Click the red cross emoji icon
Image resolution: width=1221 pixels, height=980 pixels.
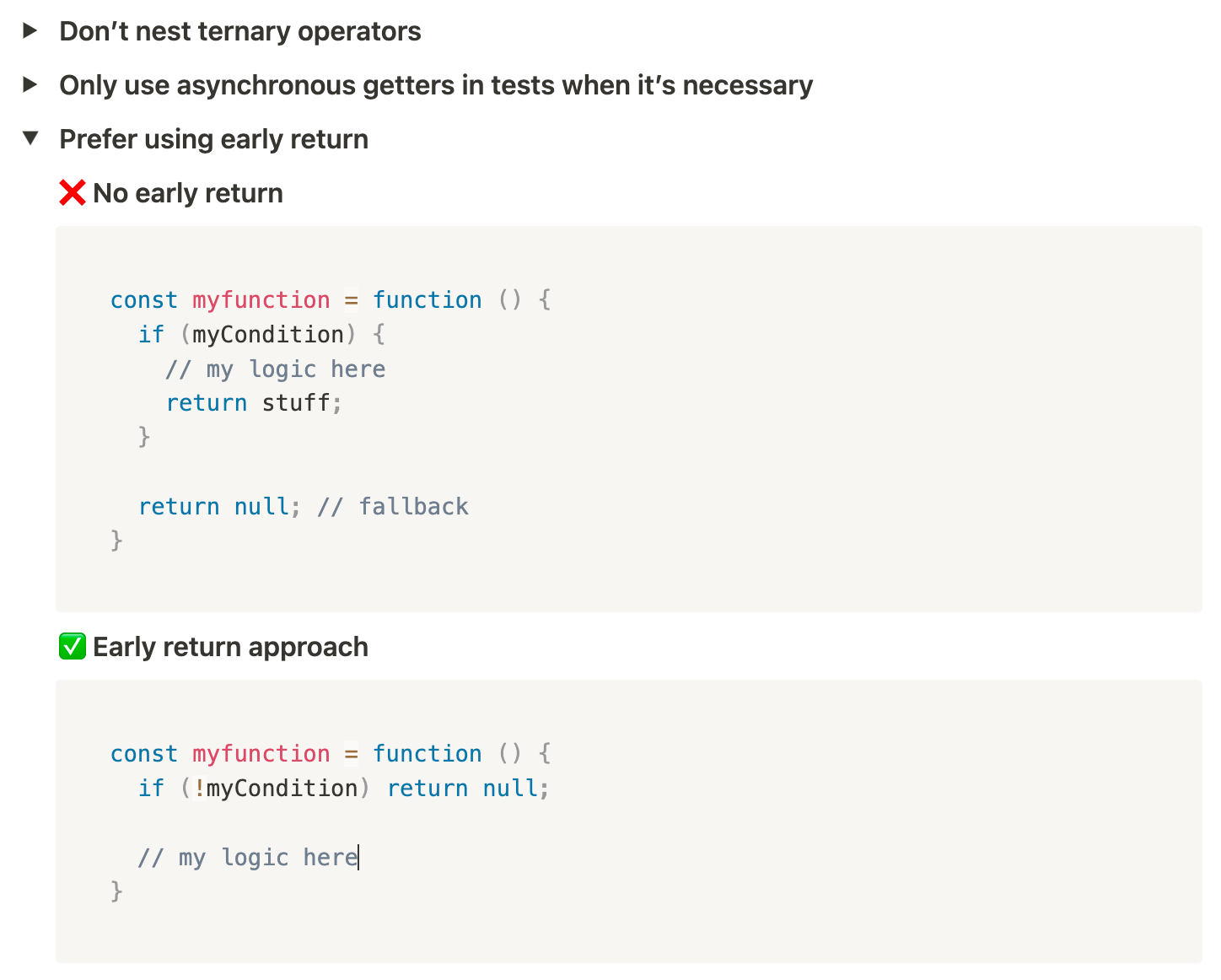tap(73, 193)
